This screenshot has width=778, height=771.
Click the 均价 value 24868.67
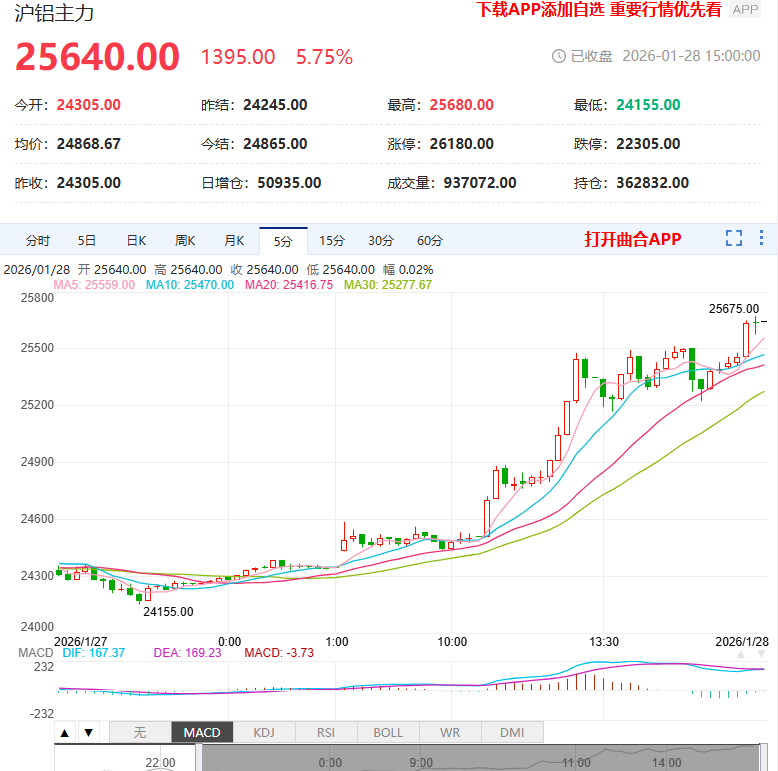point(88,144)
